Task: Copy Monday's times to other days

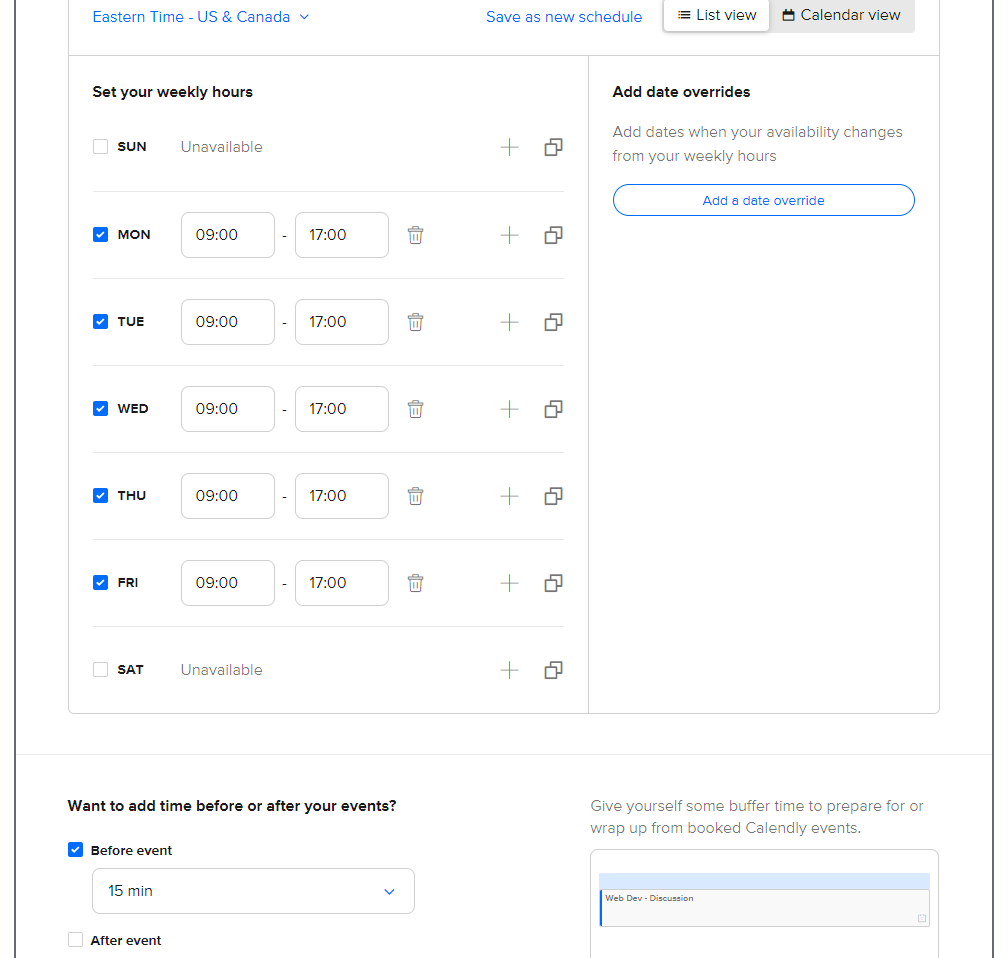Action: [x=554, y=235]
